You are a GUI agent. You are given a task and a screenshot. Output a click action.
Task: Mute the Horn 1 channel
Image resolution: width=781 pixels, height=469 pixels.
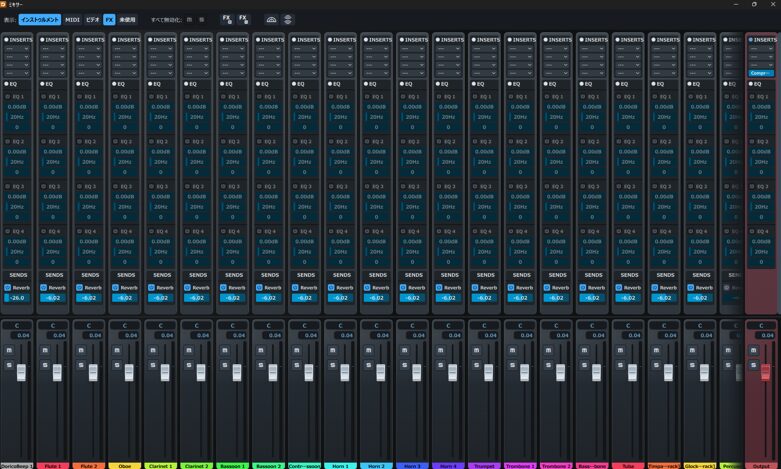(332, 350)
